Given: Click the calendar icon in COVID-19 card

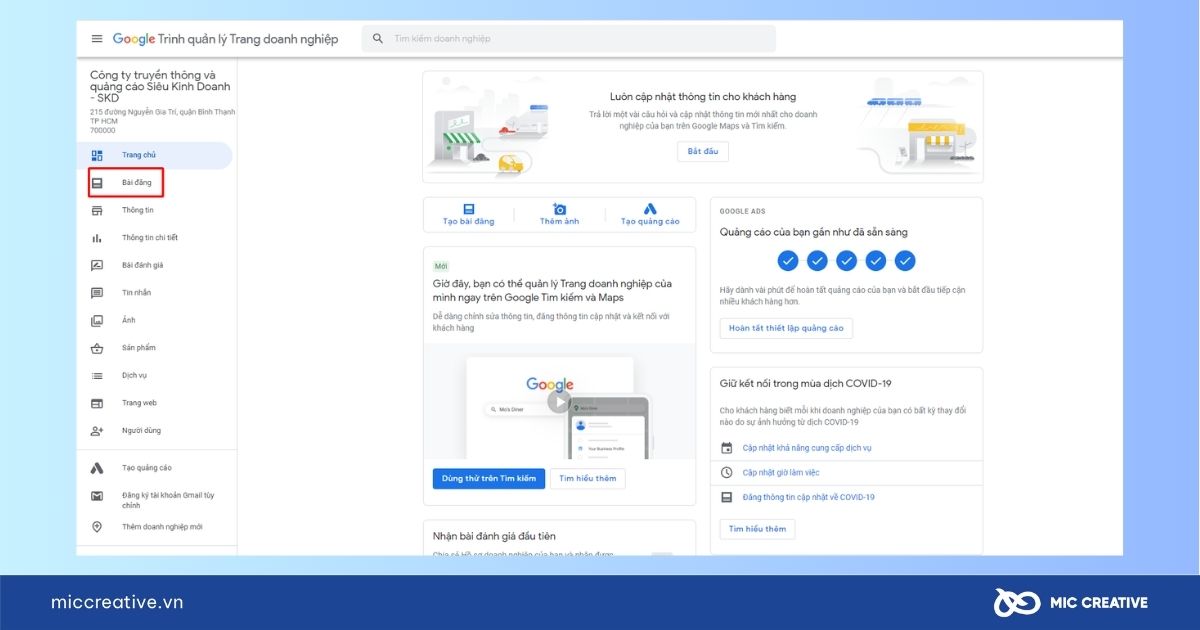Looking at the screenshot, I should [727, 448].
